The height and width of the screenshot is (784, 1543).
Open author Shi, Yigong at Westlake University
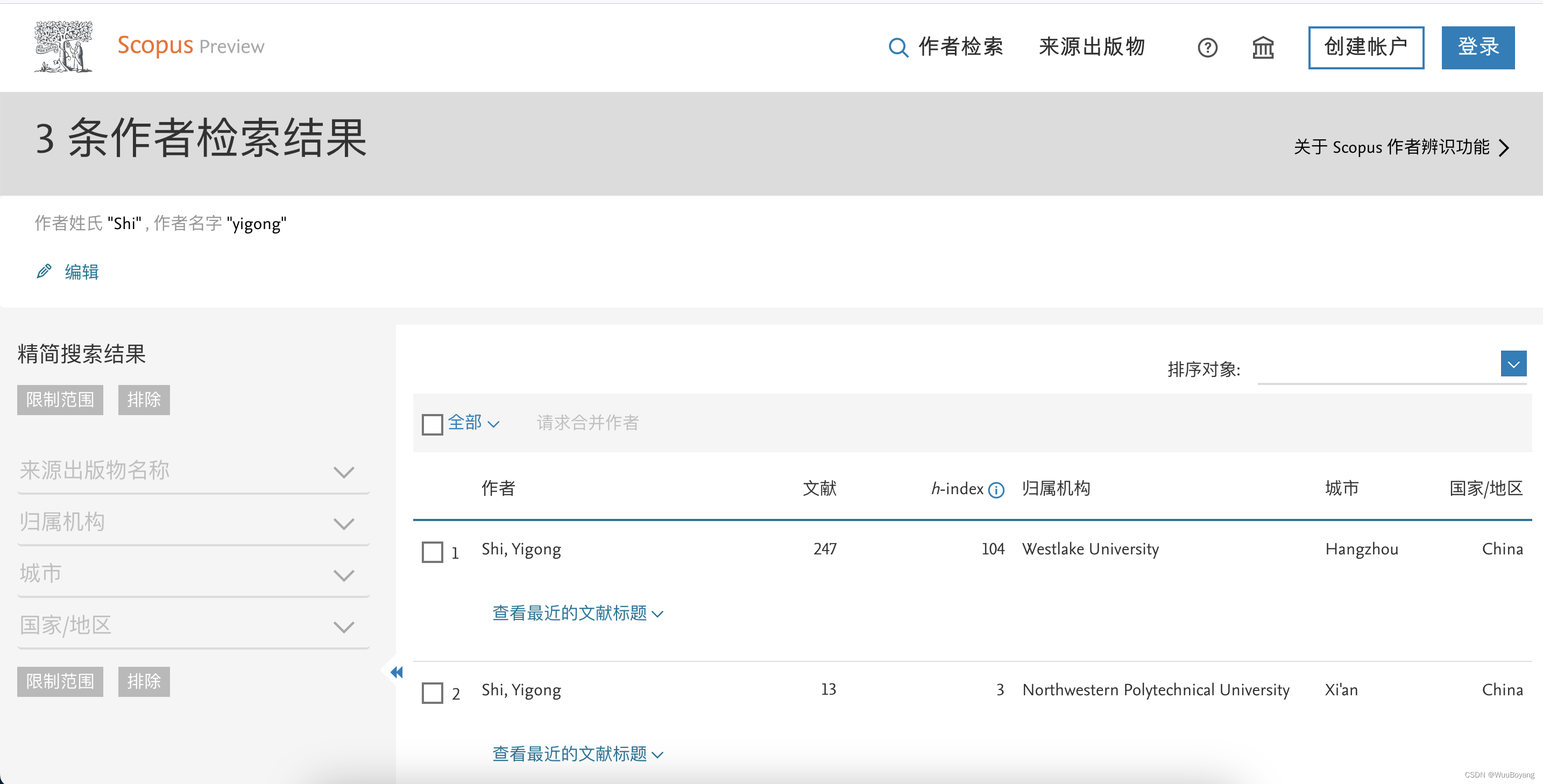[x=521, y=549]
